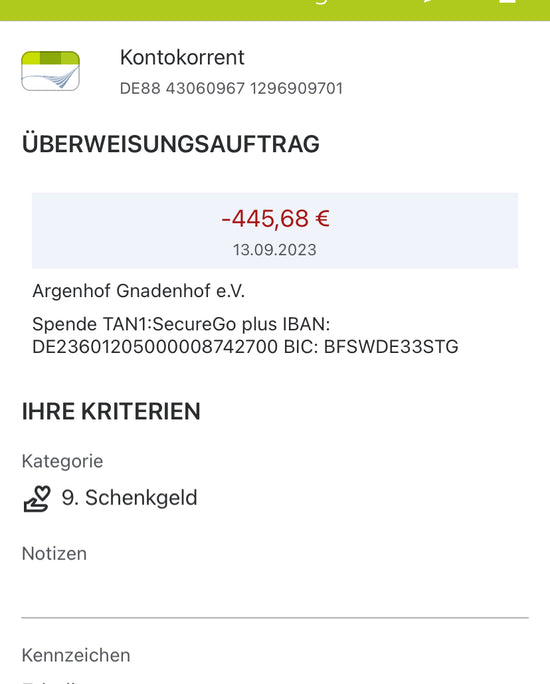Tap the hand-with-heart category icon
Screen dimensions: 550x684
(x=37, y=498)
